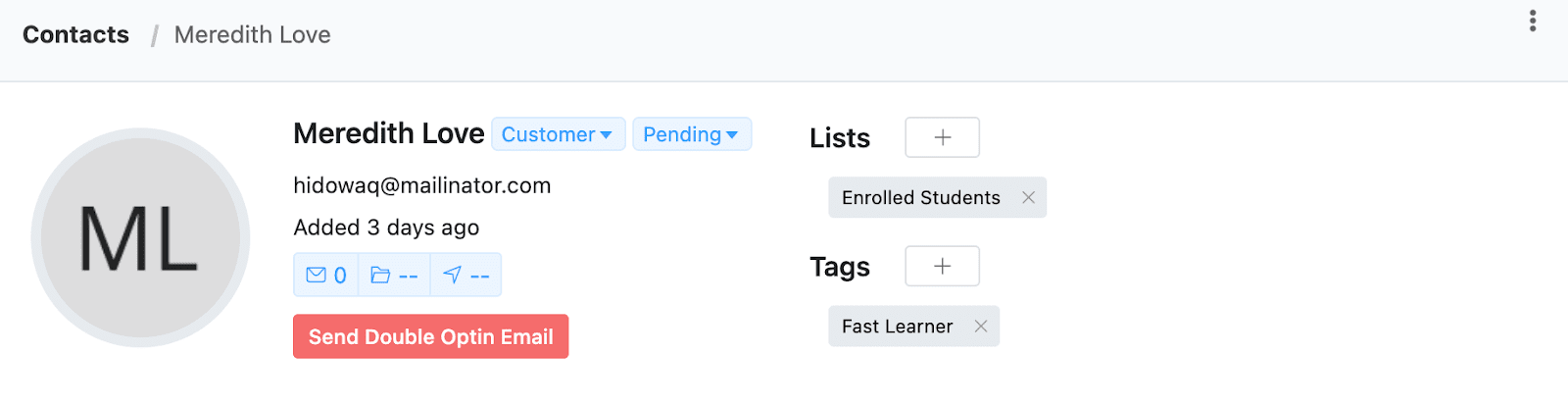The height and width of the screenshot is (405, 1568).
Task: Click Meredith Love in the breadcrumb
Action: click(252, 35)
